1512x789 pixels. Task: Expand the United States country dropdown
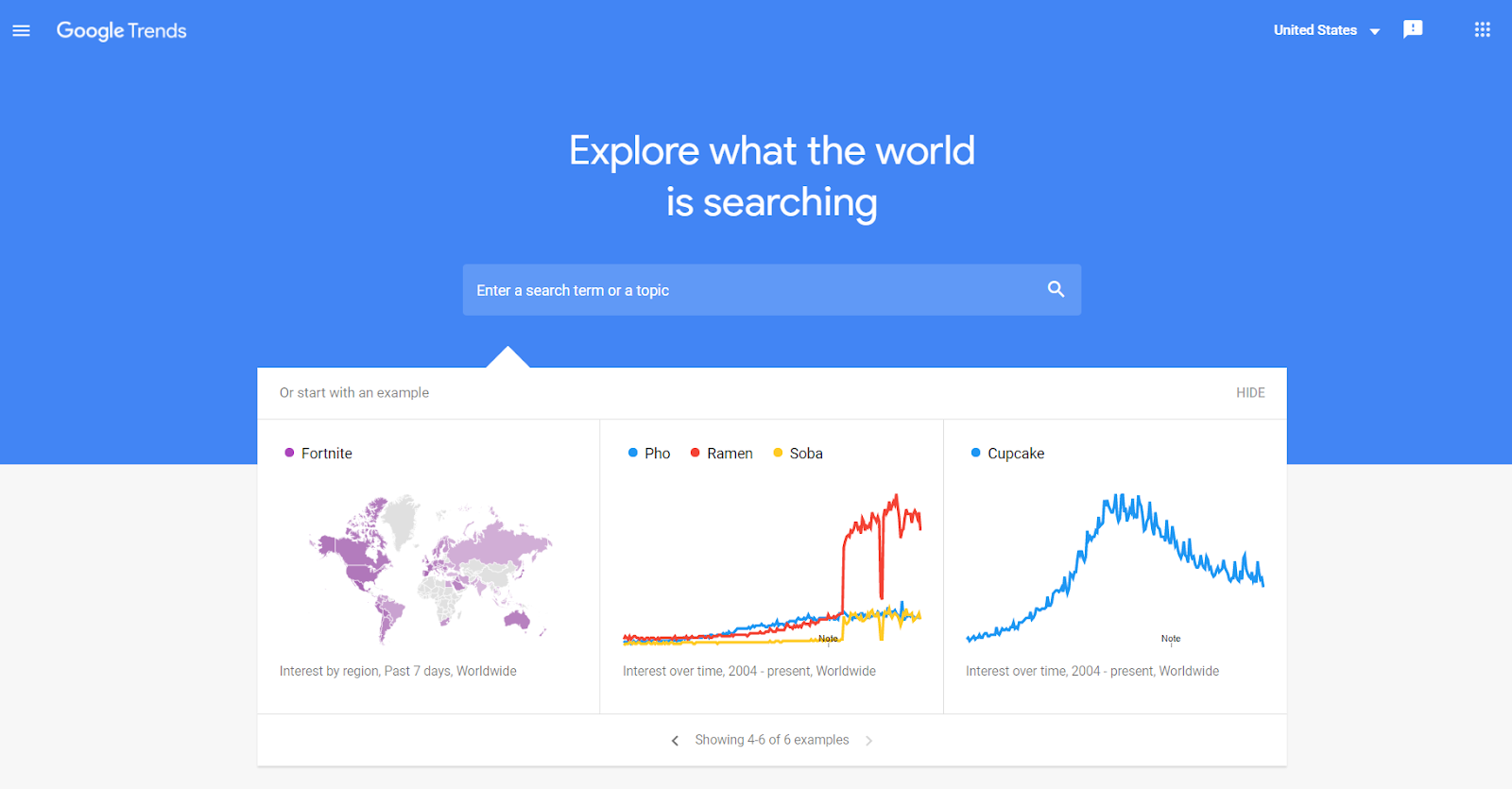tap(1326, 30)
